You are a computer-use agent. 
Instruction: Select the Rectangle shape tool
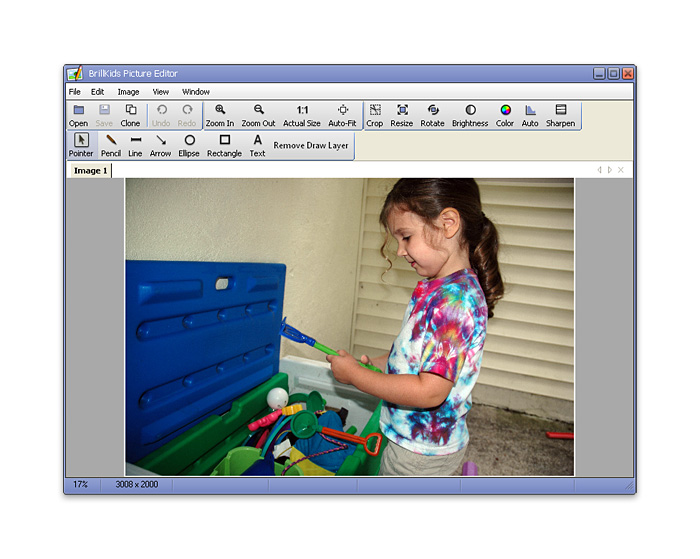[x=225, y=146]
